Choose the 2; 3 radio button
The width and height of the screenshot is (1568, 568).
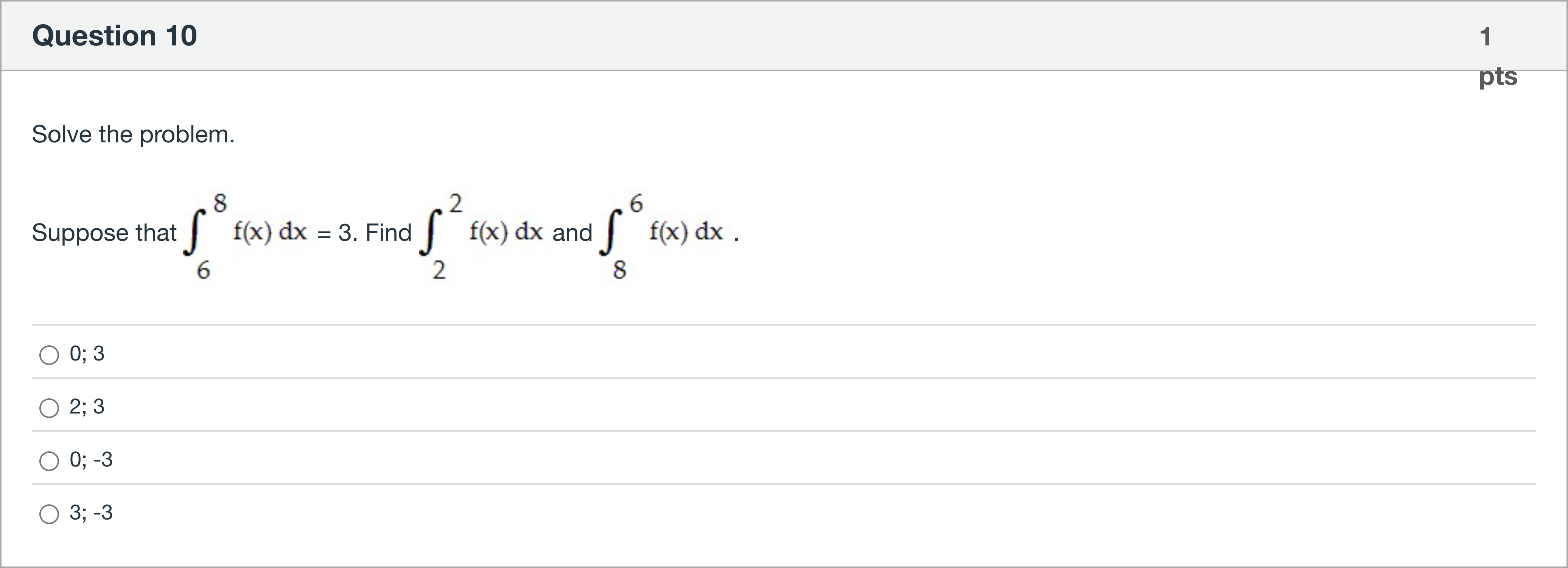49,408
